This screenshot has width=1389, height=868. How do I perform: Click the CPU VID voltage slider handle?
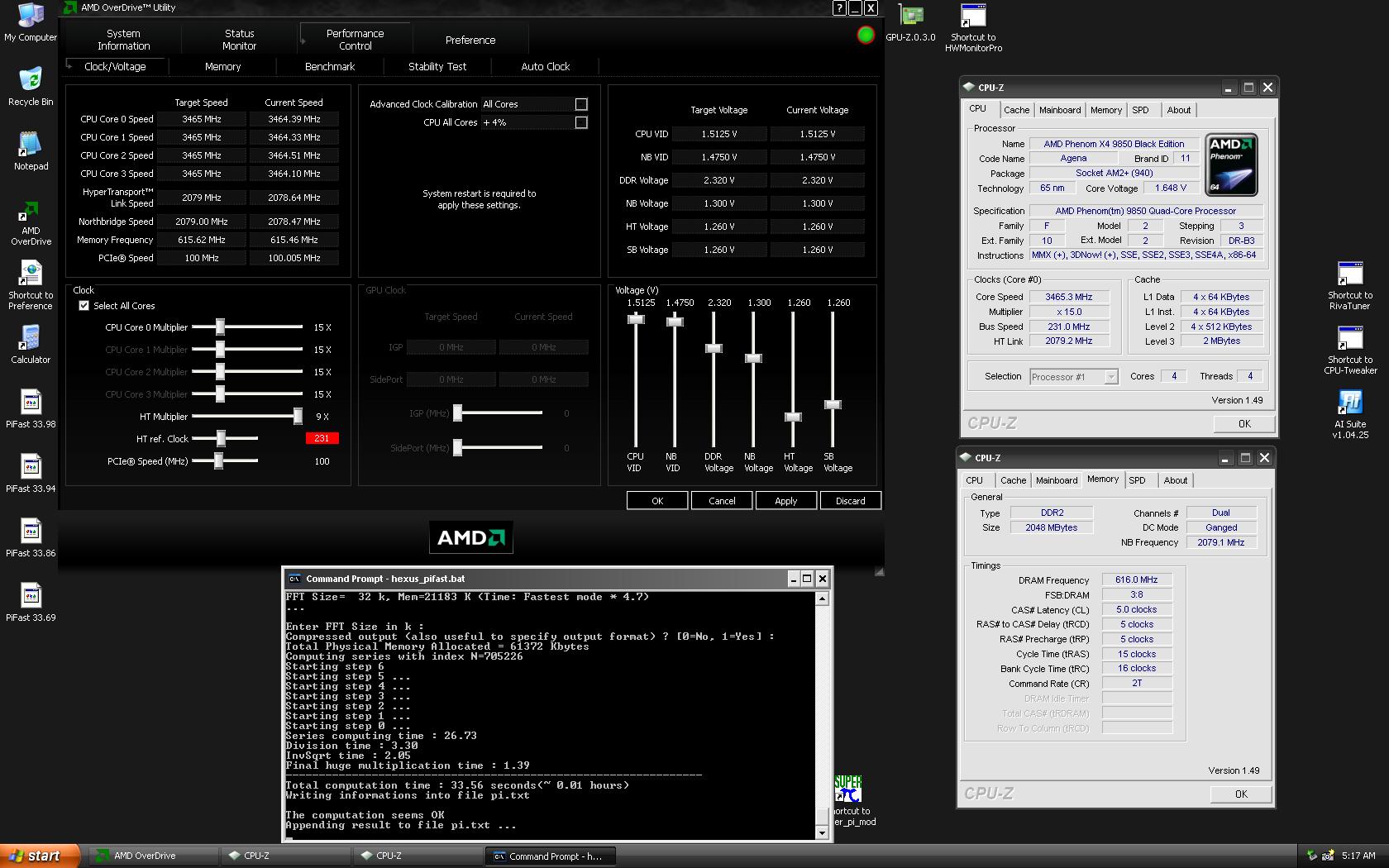point(636,319)
